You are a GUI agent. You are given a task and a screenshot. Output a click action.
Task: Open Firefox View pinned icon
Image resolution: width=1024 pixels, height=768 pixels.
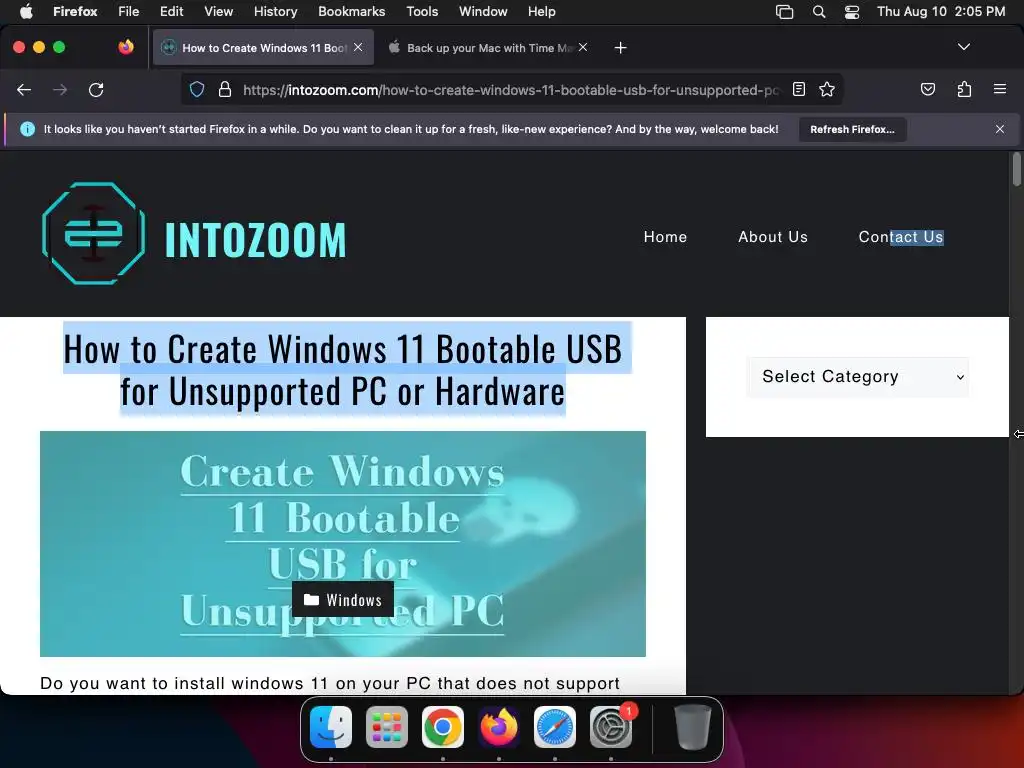[126, 47]
